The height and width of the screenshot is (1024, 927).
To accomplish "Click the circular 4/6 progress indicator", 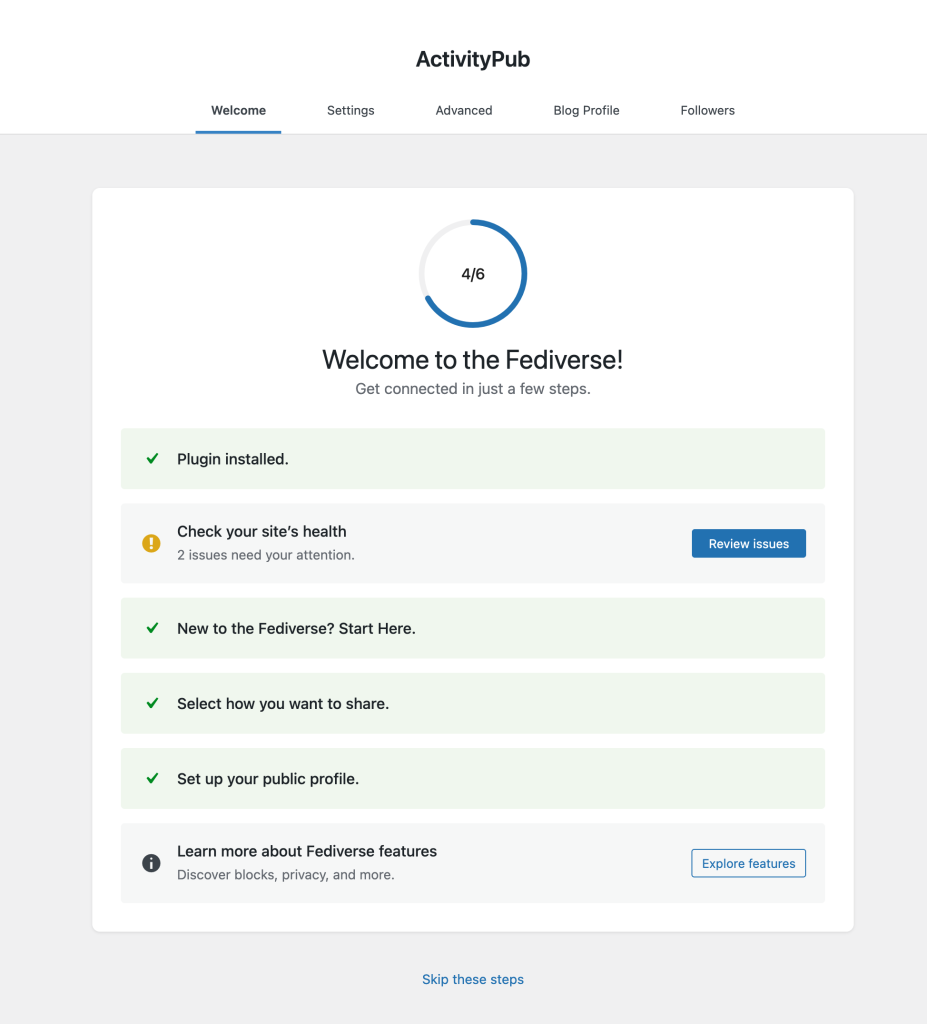I will click(x=473, y=274).
